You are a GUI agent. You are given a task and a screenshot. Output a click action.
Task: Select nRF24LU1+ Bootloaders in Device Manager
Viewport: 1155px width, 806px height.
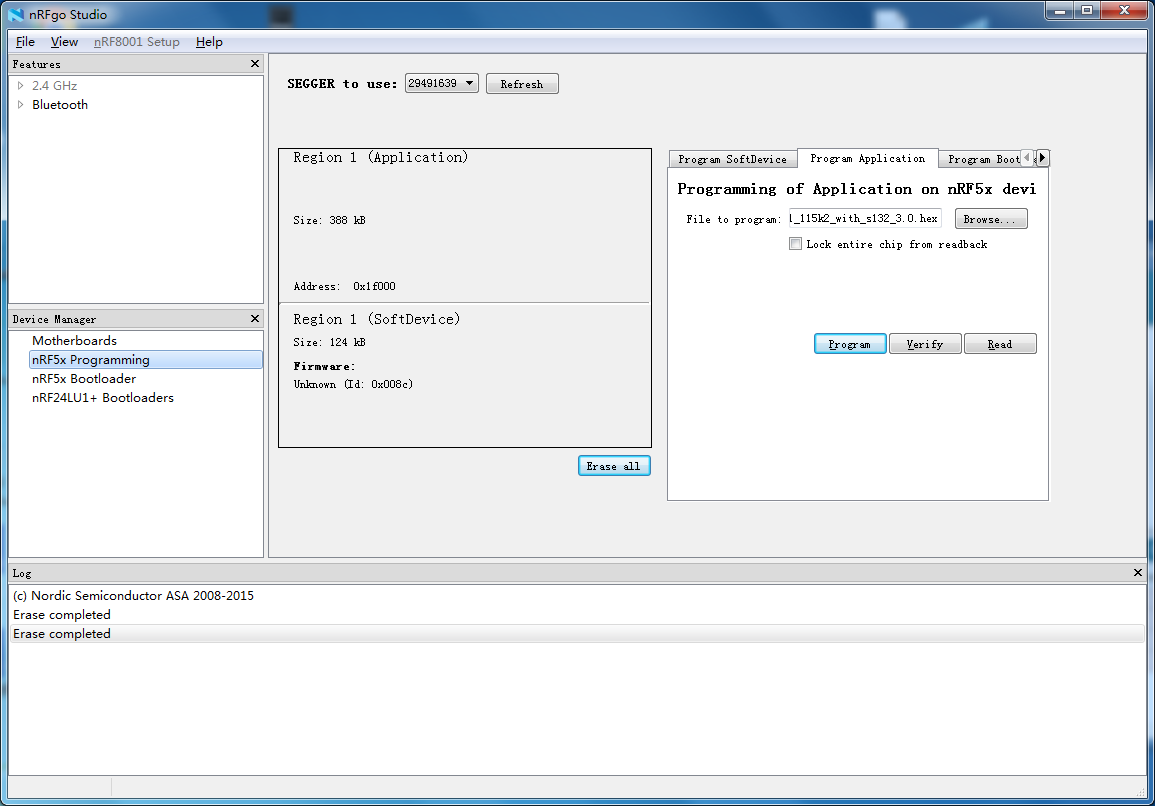[103, 398]
